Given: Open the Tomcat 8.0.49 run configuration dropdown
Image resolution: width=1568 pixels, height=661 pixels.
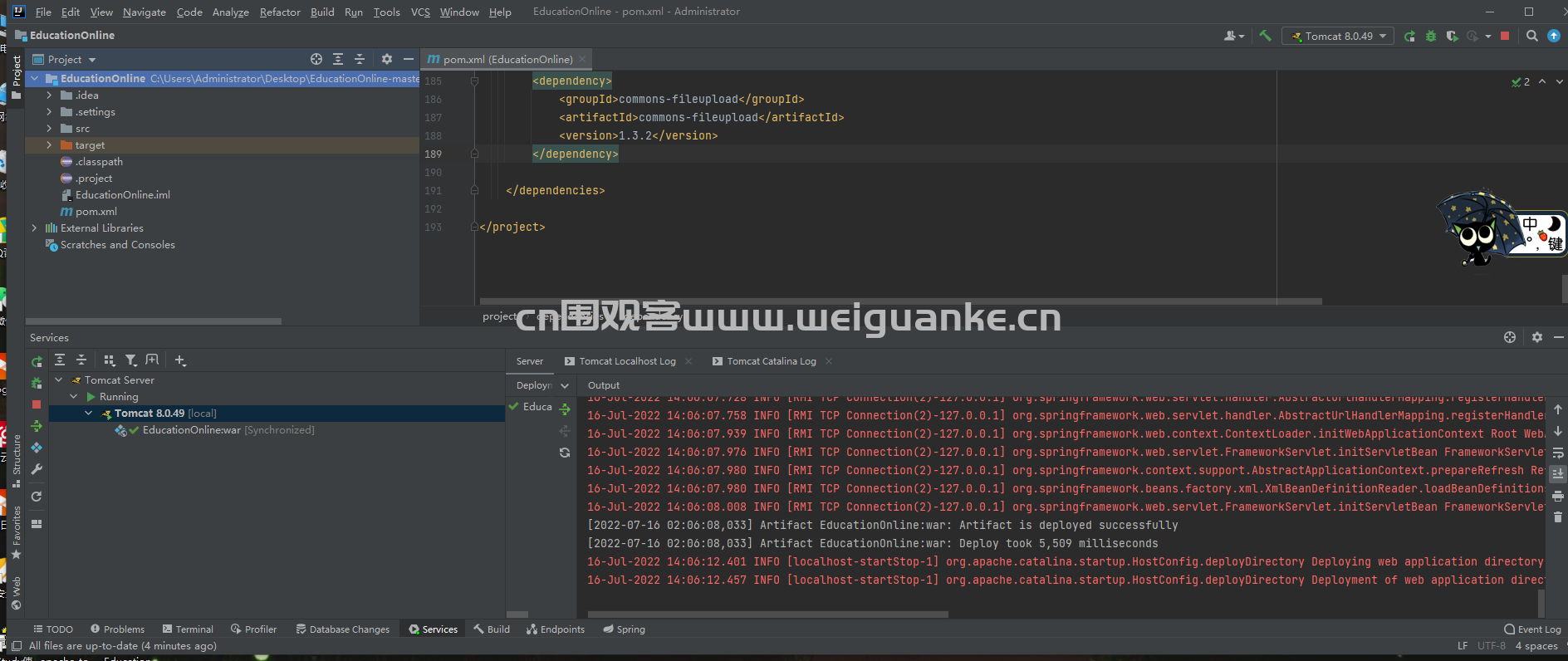Looking at the screenshot, I should coord(1338,36).
